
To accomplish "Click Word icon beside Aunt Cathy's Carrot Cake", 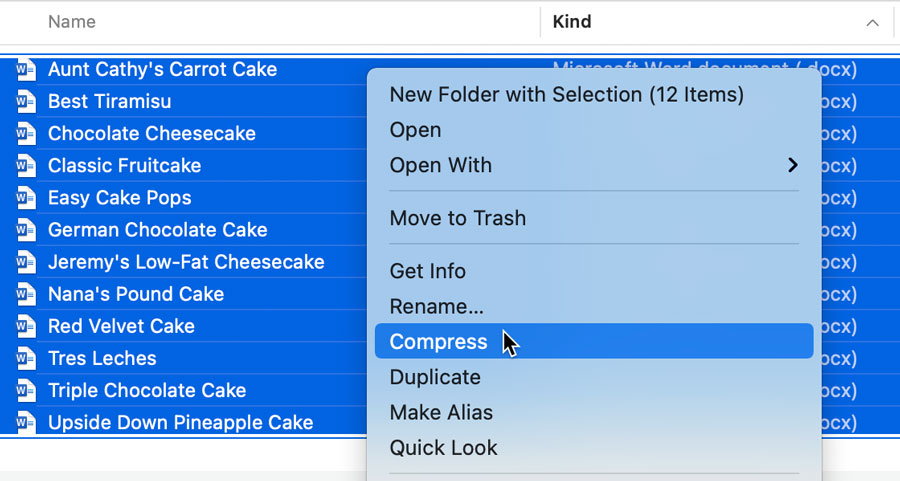I will [26, 70].
